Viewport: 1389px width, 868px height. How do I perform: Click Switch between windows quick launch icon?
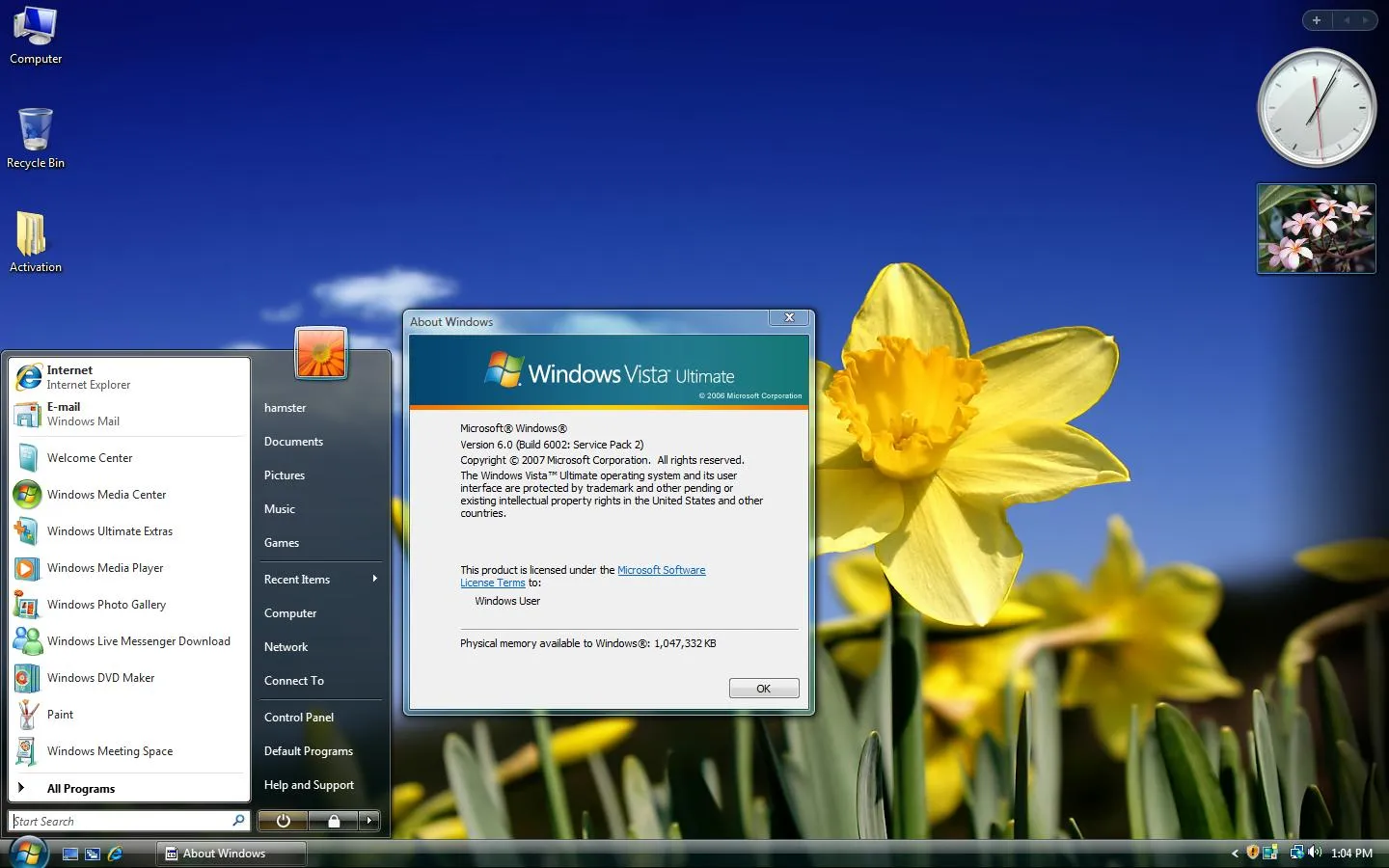93,854
